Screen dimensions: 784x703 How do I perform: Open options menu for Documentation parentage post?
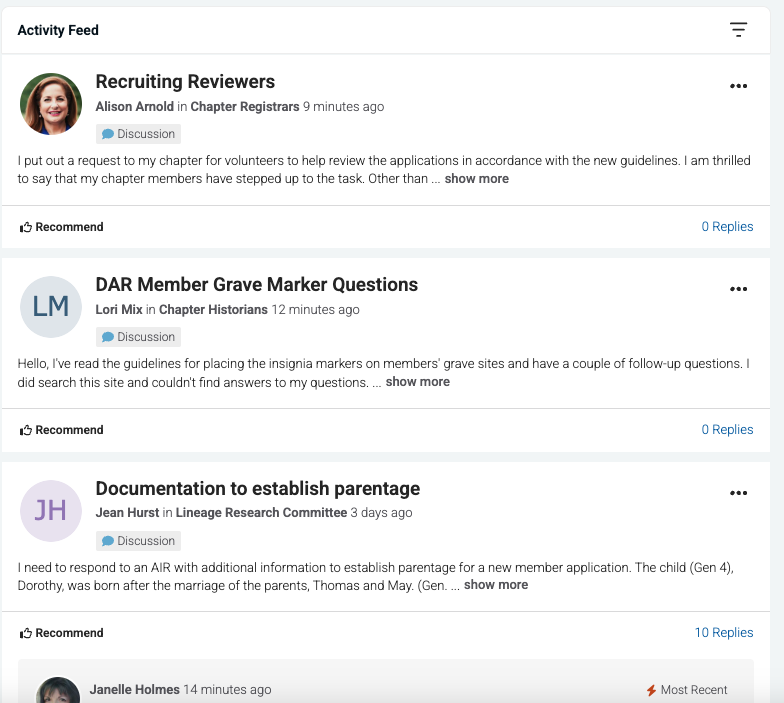point(738,493)
